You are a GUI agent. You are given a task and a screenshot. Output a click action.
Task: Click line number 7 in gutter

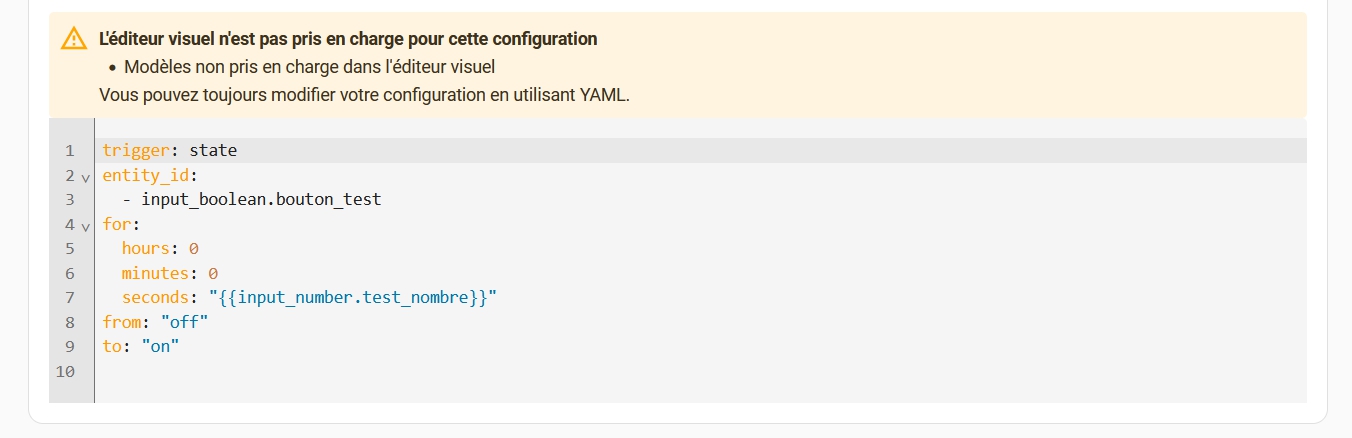click(x=70, y=297)
